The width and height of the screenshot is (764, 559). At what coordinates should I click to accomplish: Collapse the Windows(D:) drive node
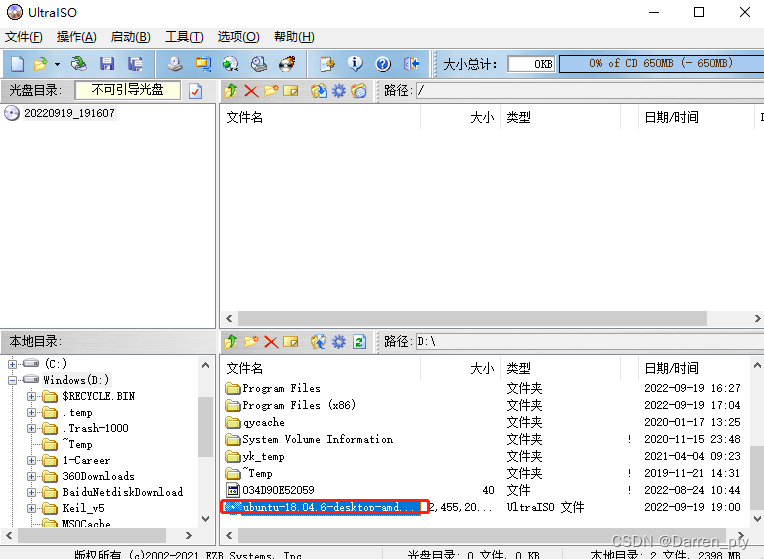pyautogui.click(x=13, y=380)
